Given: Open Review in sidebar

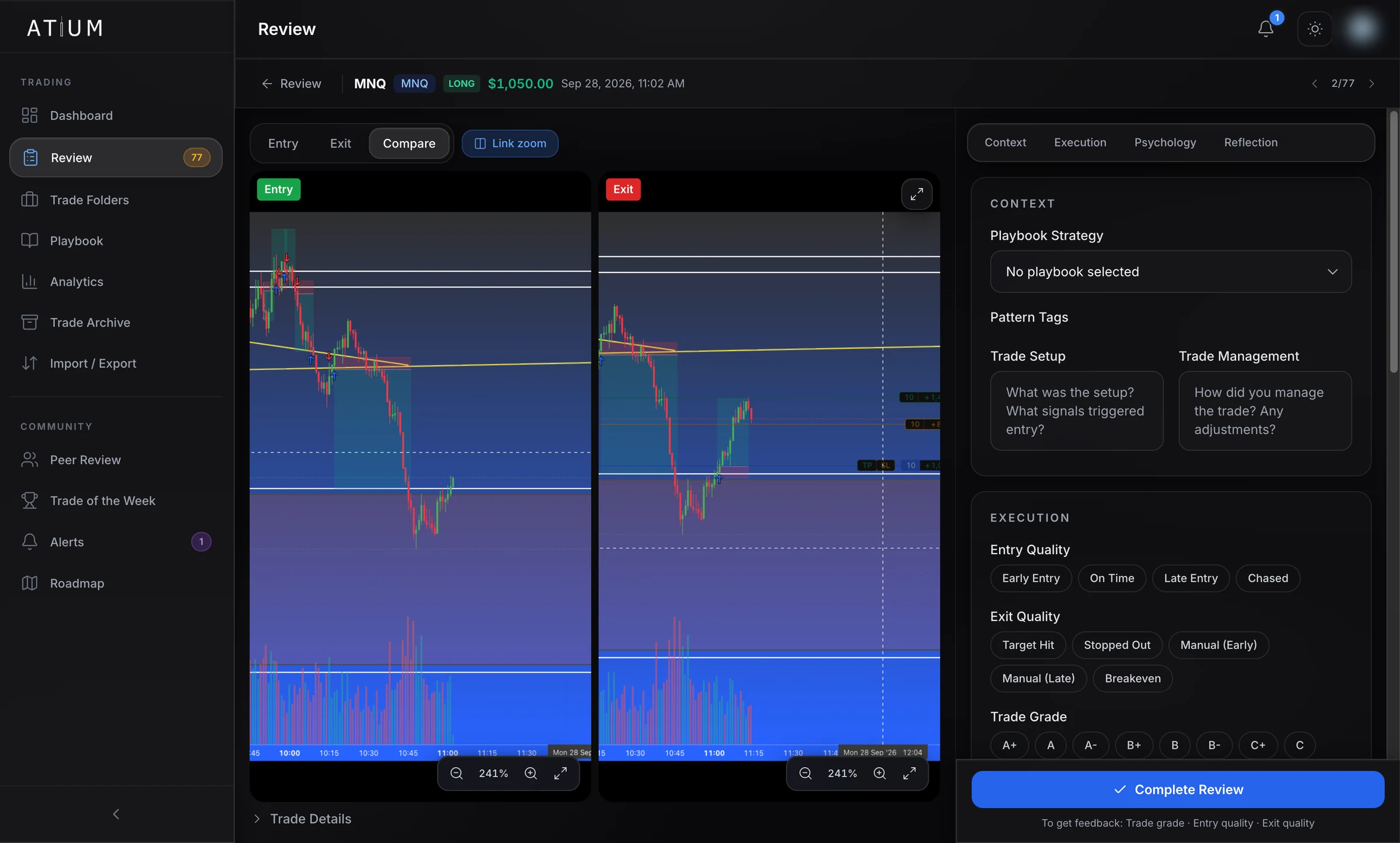Looking at the screenshot, I should point(116,158).
